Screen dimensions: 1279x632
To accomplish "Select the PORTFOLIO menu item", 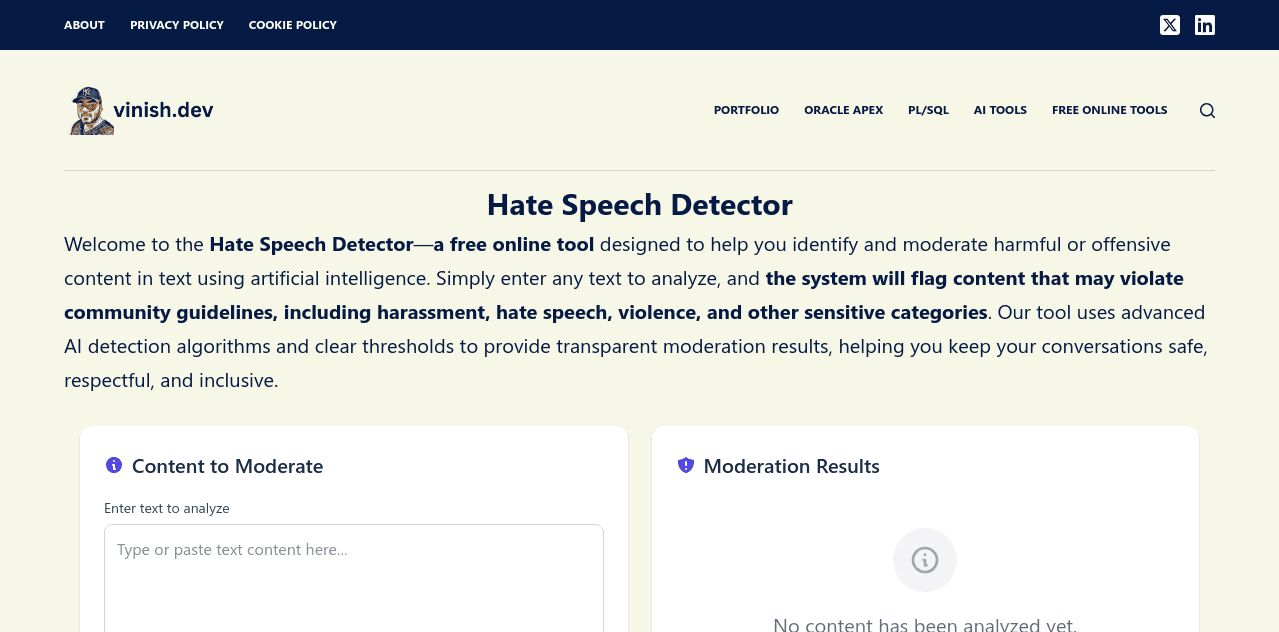I will point(746,110).
